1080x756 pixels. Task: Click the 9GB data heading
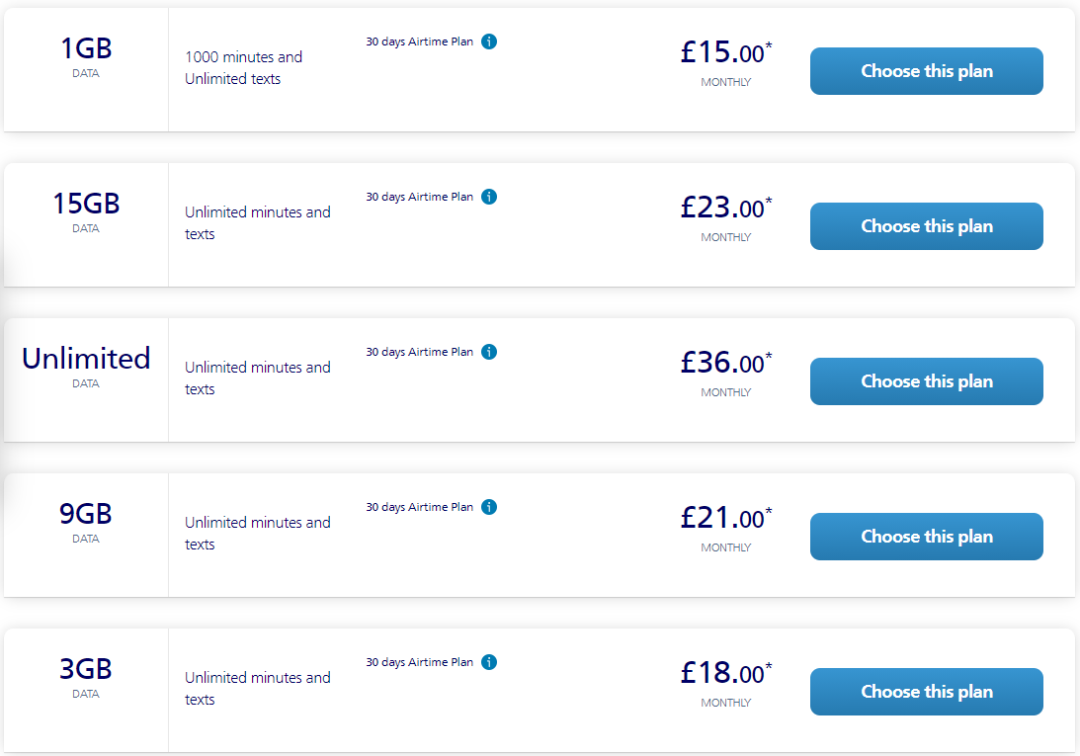tap(86, 514)
